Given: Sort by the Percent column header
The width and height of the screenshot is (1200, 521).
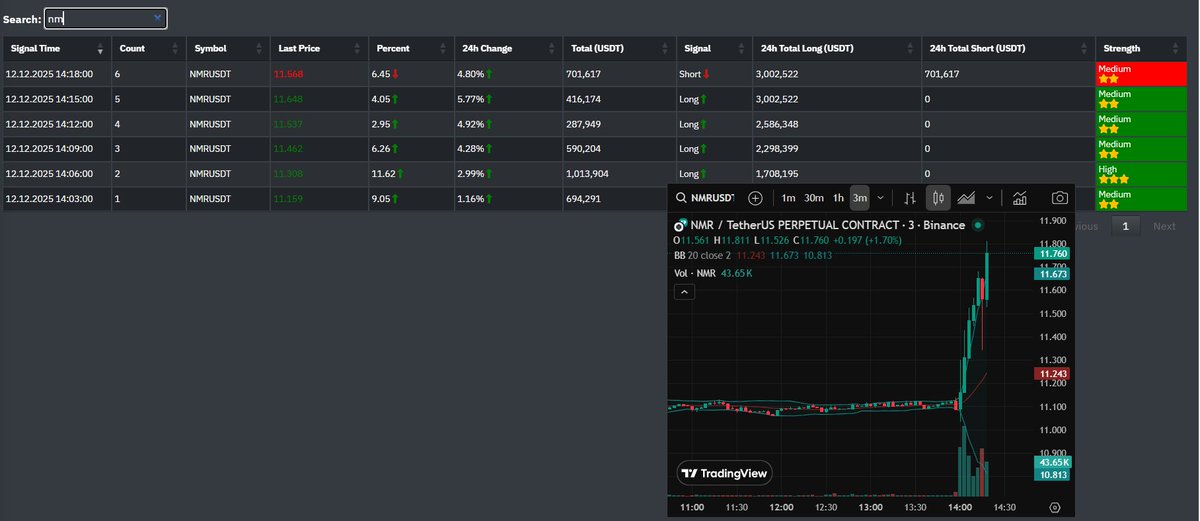Looking at the screenshot, I should pos(410,49).
